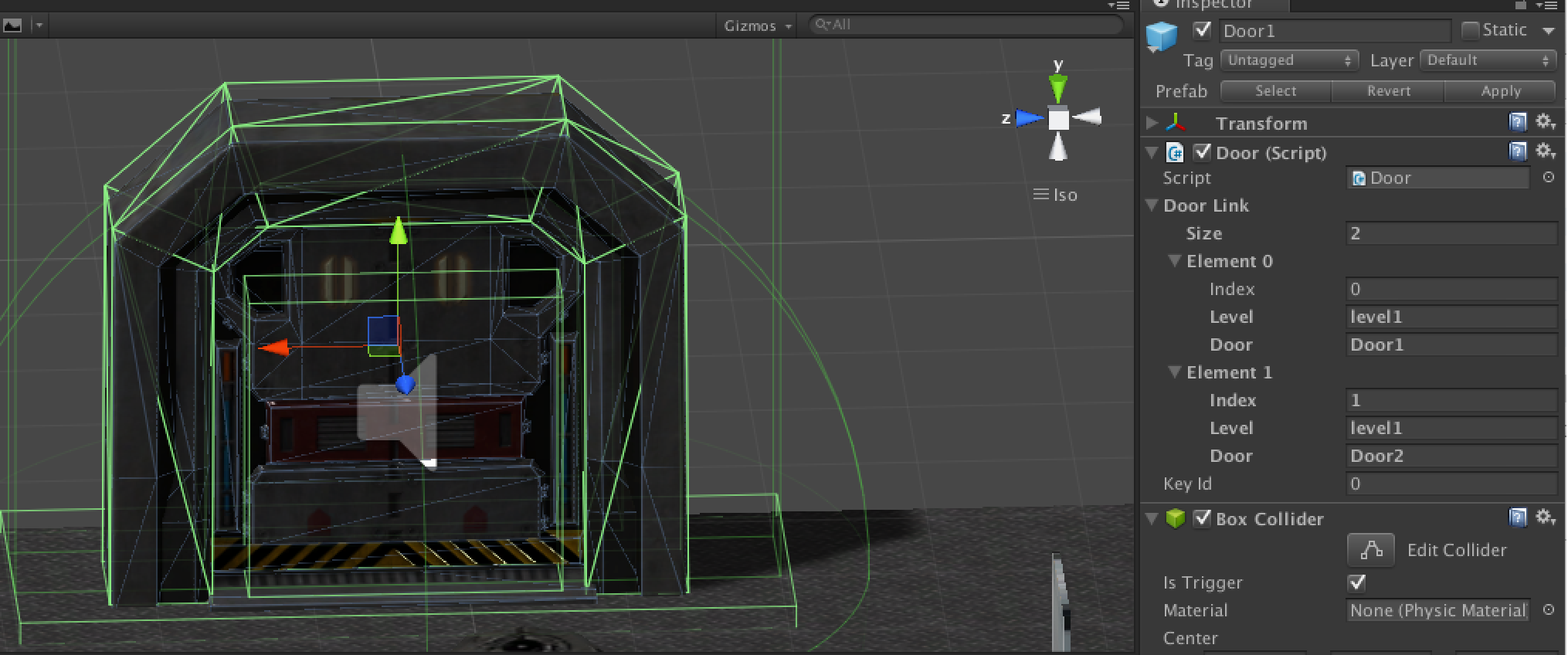Expand the Transform component foldout
Viewport: 1568px width, 655px height.
[x=1152, y=123]
